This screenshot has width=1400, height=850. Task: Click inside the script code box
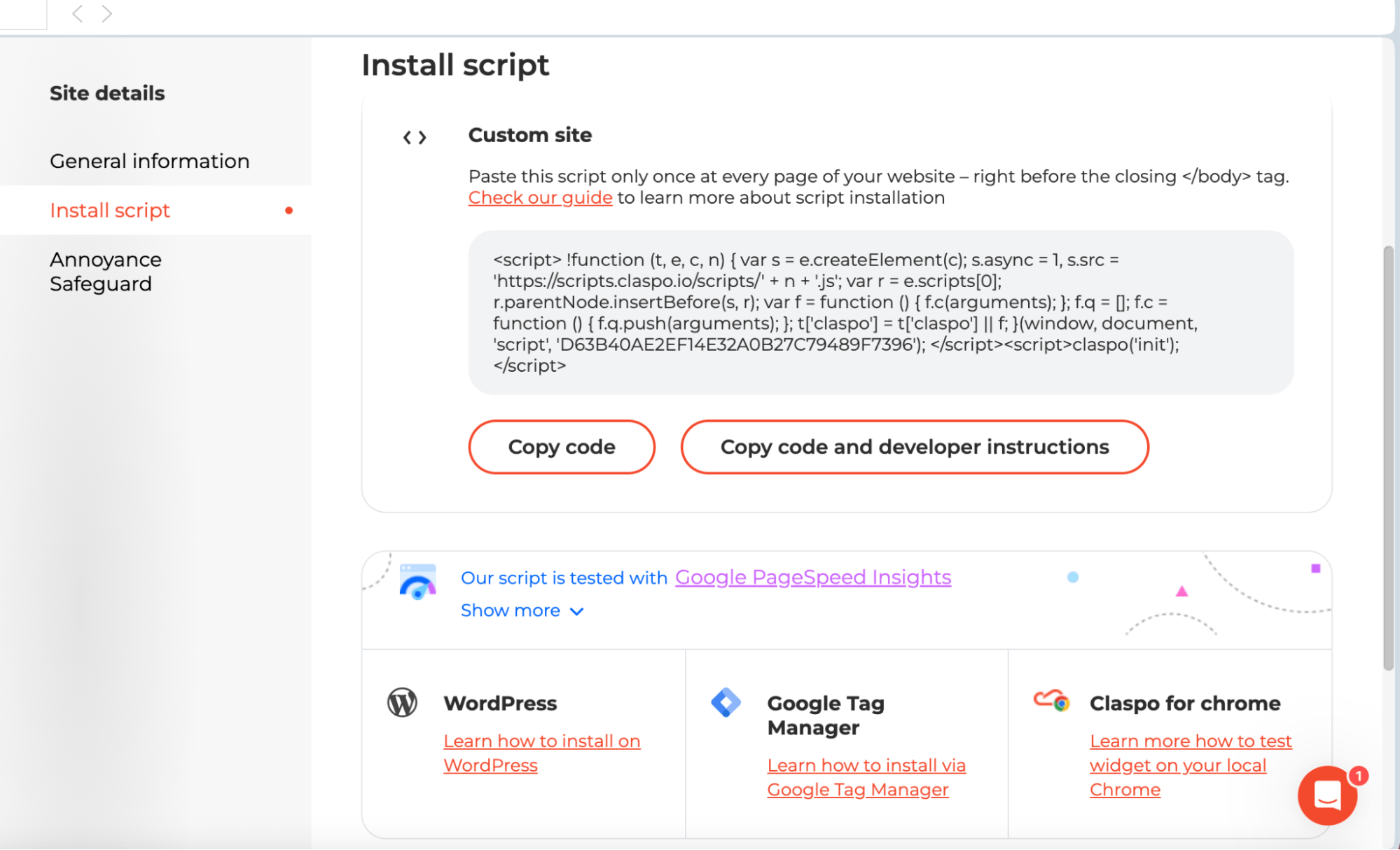pyautogui.click(x=880, y=312)
